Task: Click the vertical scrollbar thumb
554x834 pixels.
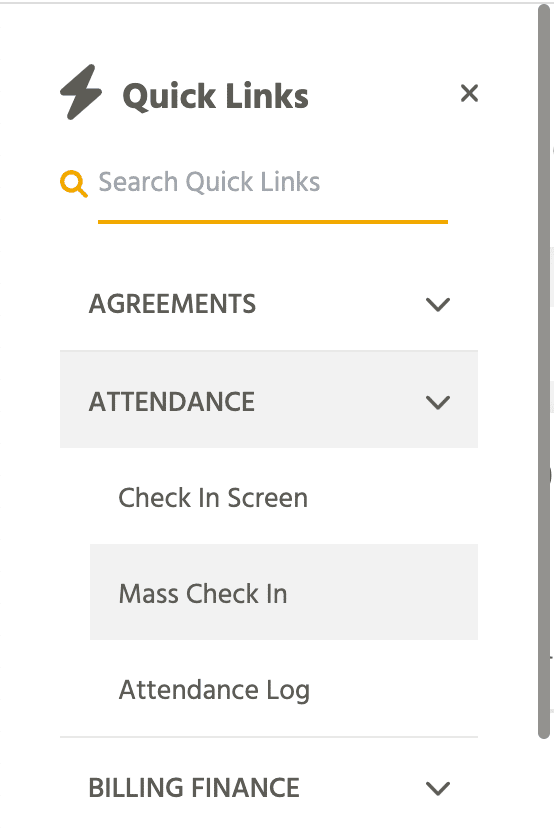Action: click(543, 371)
